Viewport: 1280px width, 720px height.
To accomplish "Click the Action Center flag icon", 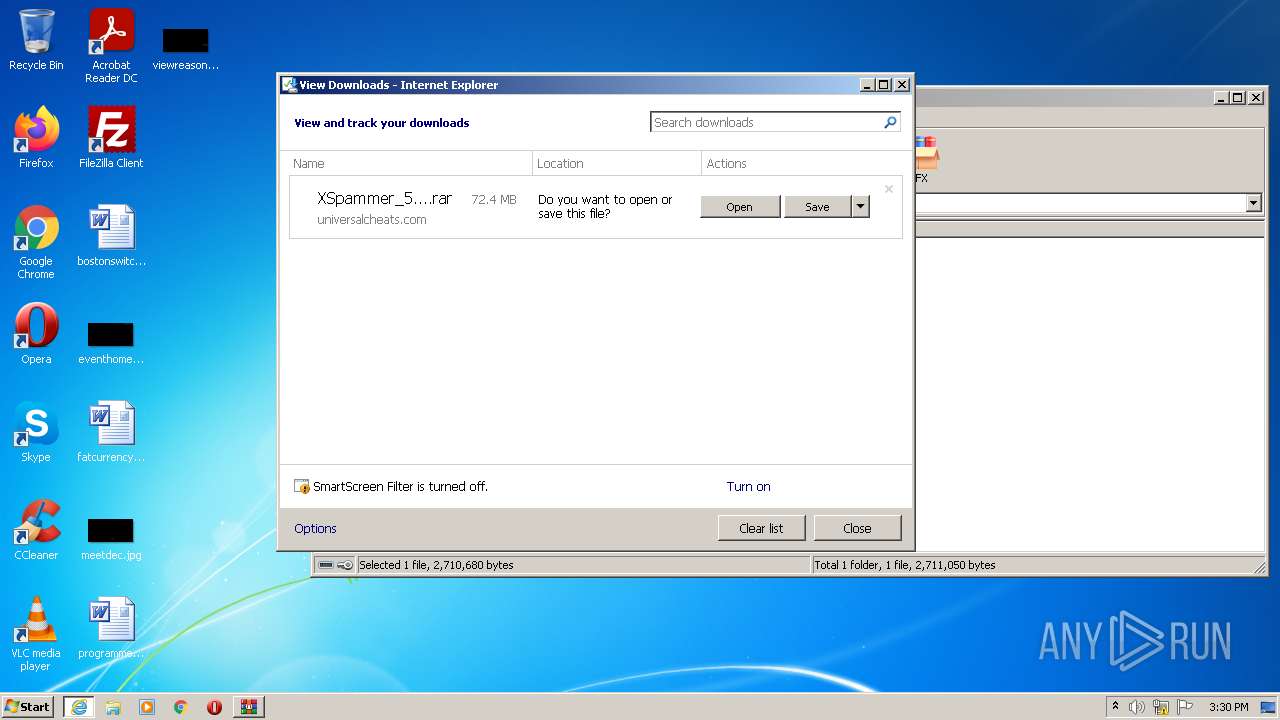I will 1185,707.
